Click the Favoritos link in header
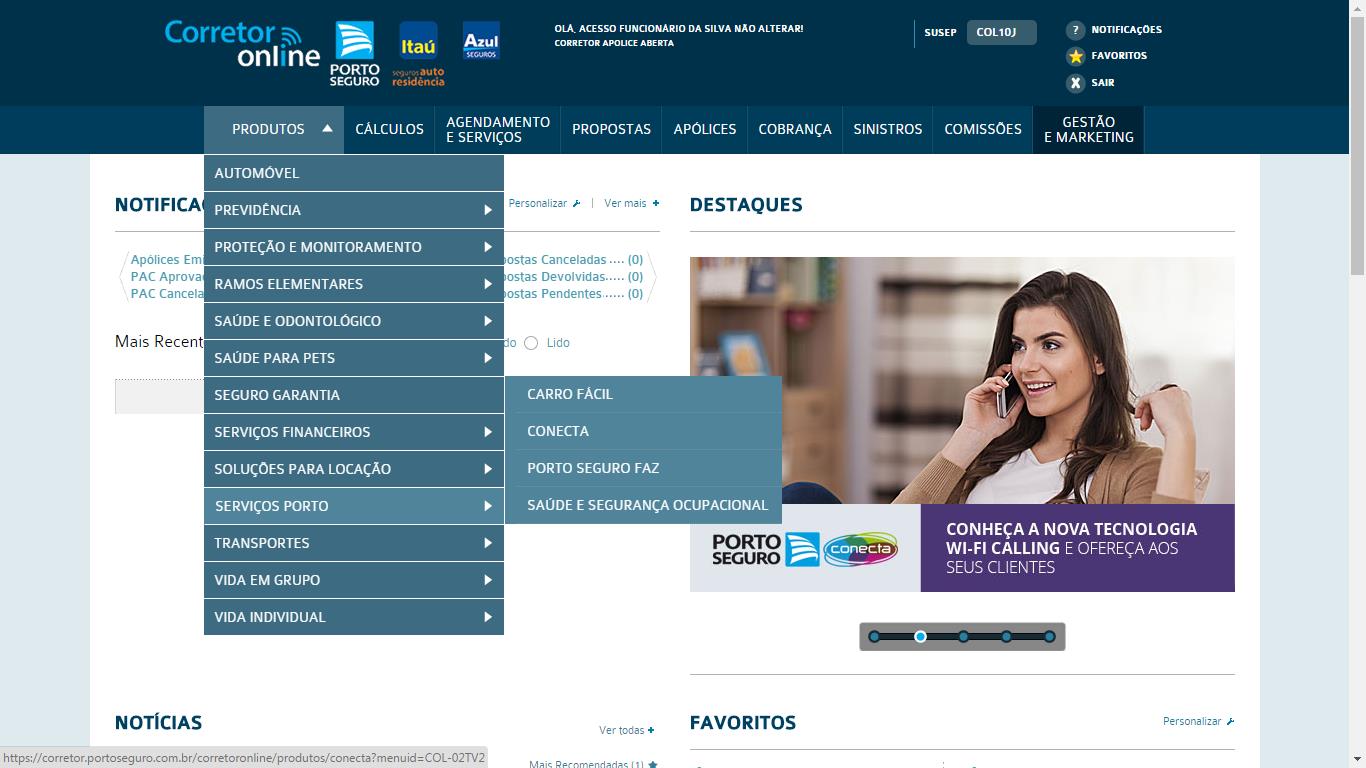The height and width of the screenshot is (768, 1366). pyautogui.click(x=1119, y=56)
